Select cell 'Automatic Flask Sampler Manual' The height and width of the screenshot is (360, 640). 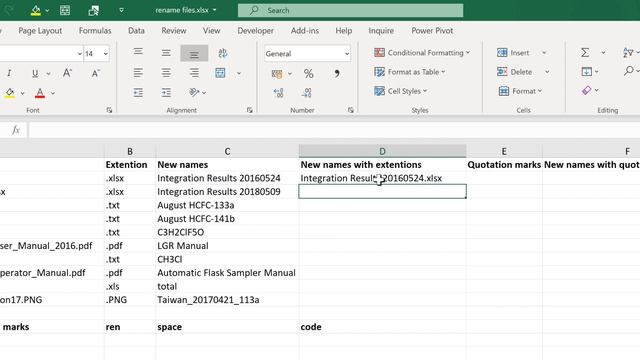[227, 273]
